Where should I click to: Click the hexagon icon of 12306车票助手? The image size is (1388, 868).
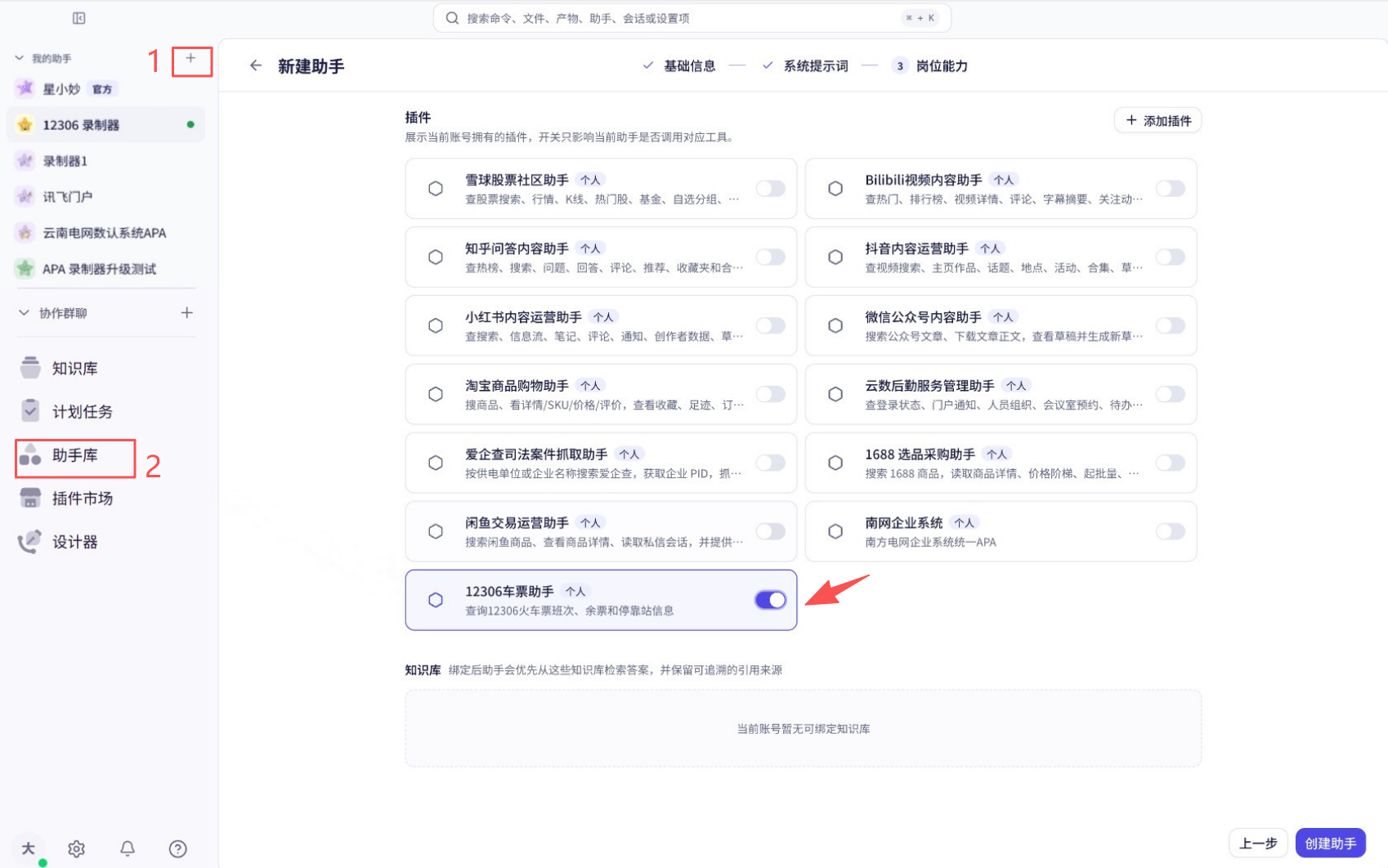pos(436,600)
